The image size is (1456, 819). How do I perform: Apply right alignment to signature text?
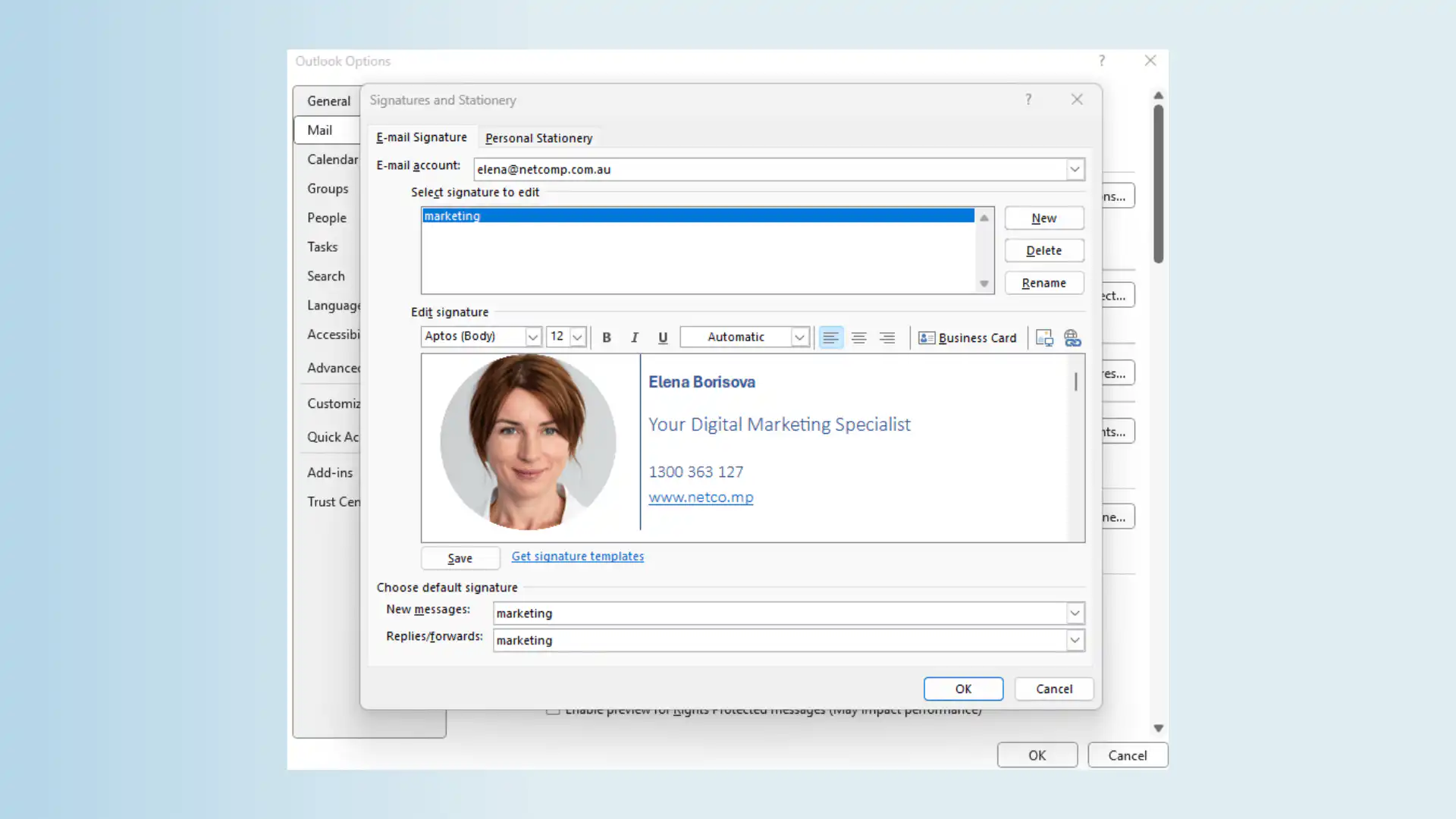[886, 337]
